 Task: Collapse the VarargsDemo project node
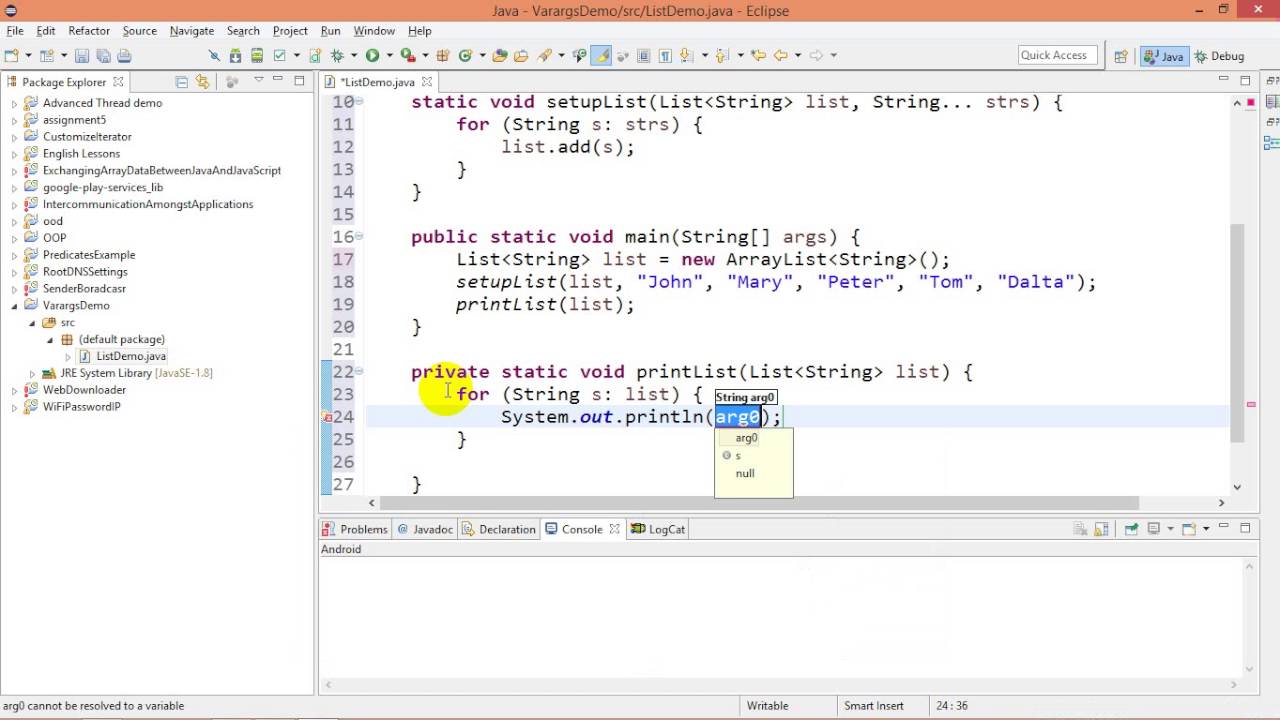[x=15, y=306]
